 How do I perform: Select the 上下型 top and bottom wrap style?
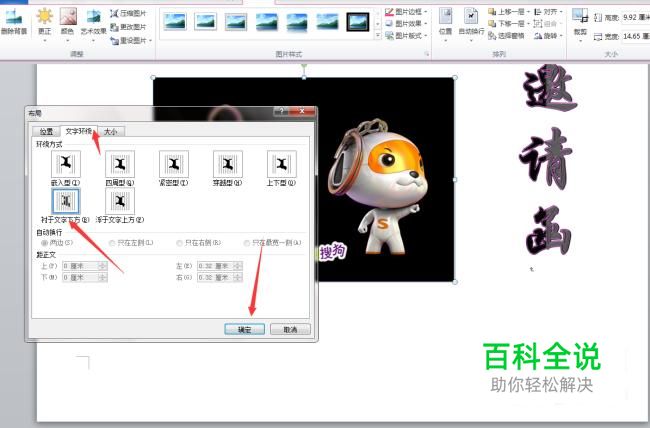tap(282, 164)
